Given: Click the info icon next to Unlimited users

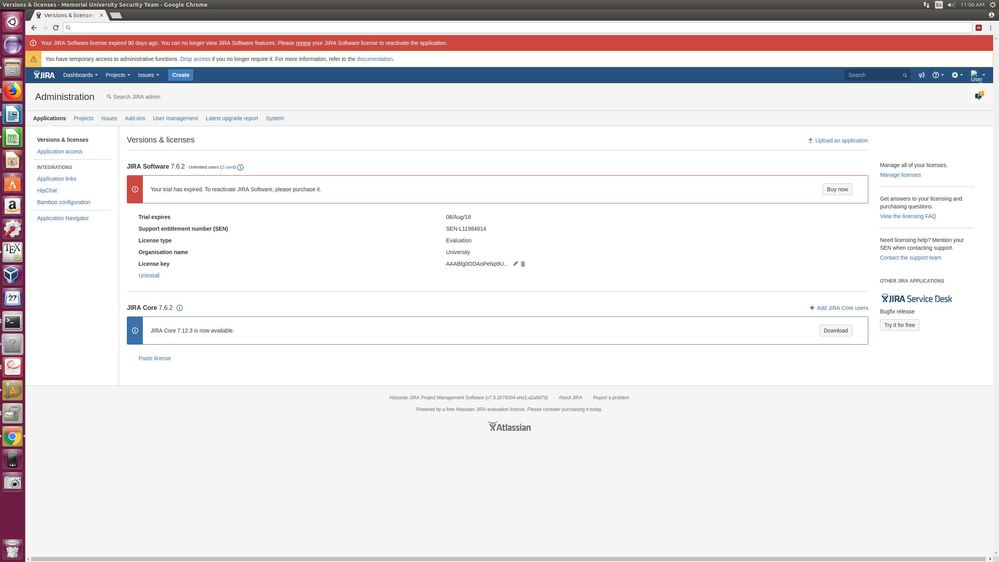Looking at the screenshot, I should (x=240, y=168).
